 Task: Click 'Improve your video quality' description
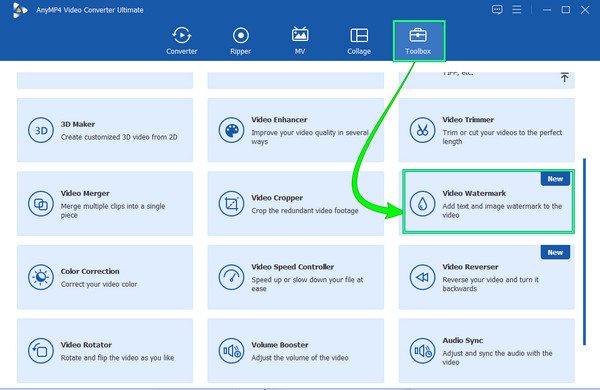pyautogui.click(x=310, y=137)
